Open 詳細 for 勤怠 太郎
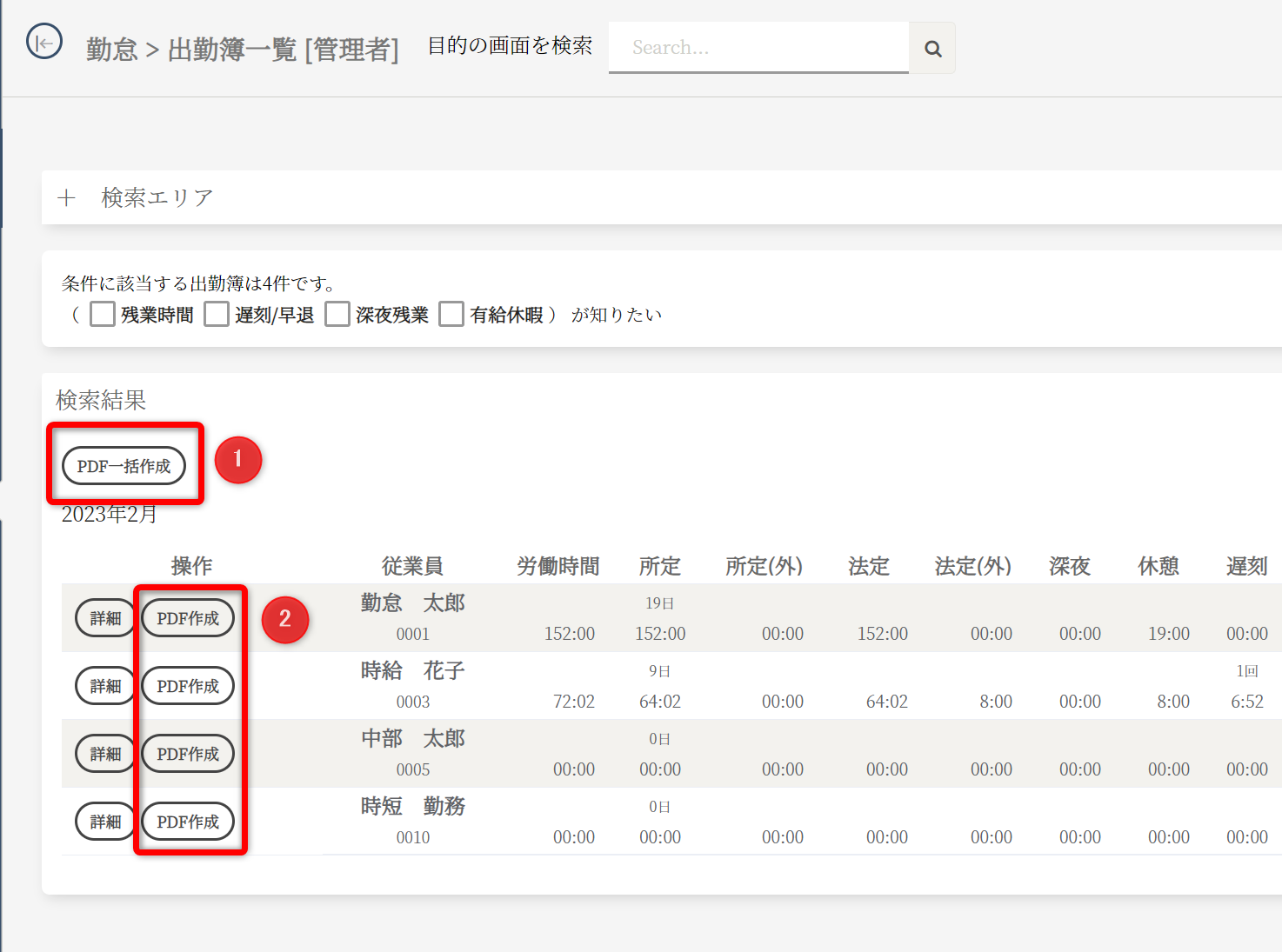 point(105,618)
